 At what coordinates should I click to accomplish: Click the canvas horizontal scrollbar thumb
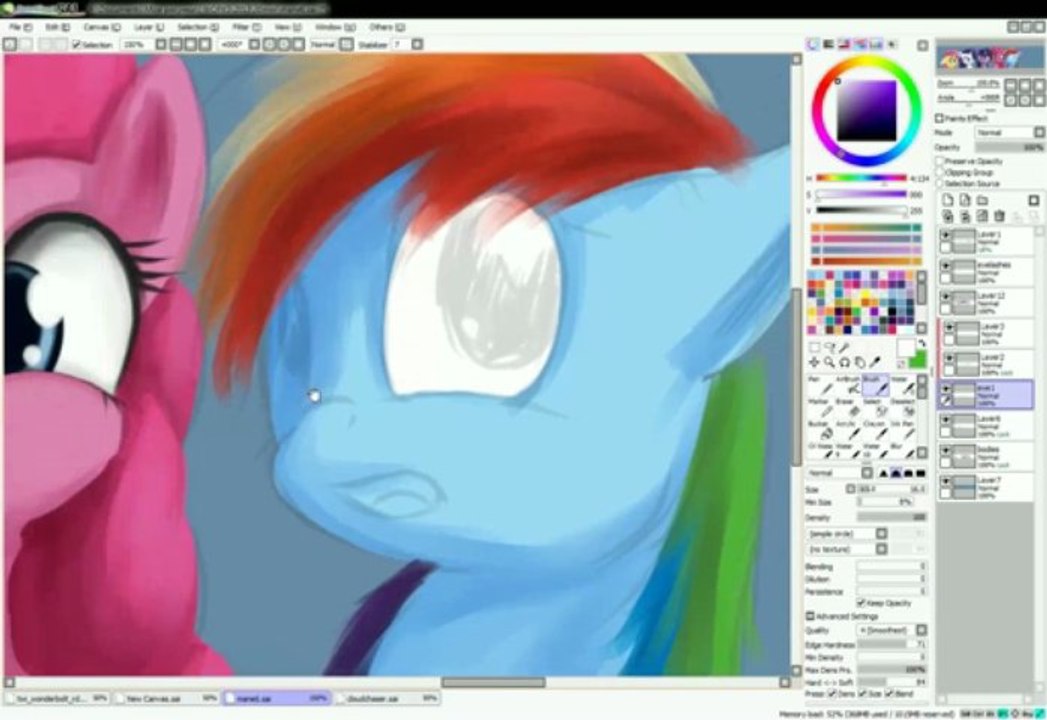pos(493,682)
